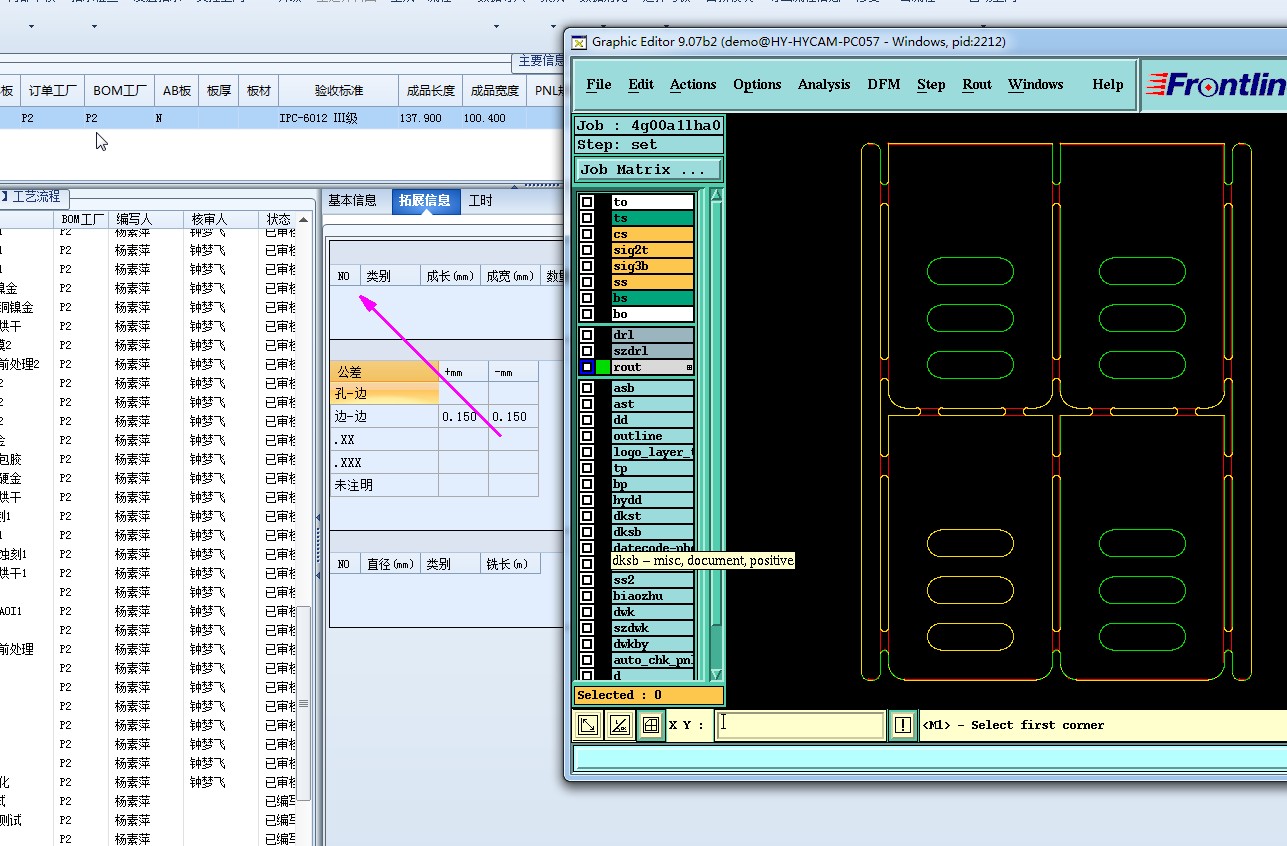
Task: Click the Frontline logo in menu bar
Action: (x=1216, y=85)
